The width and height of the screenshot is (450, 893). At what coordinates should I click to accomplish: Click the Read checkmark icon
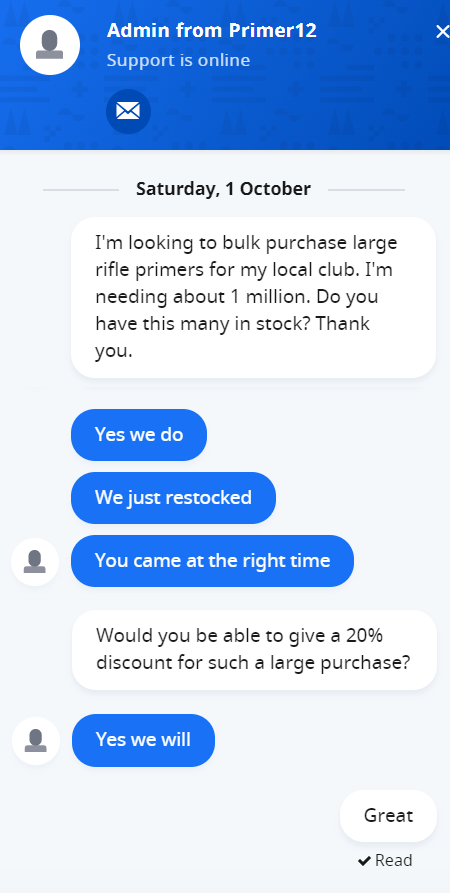[x=364, y=861]
